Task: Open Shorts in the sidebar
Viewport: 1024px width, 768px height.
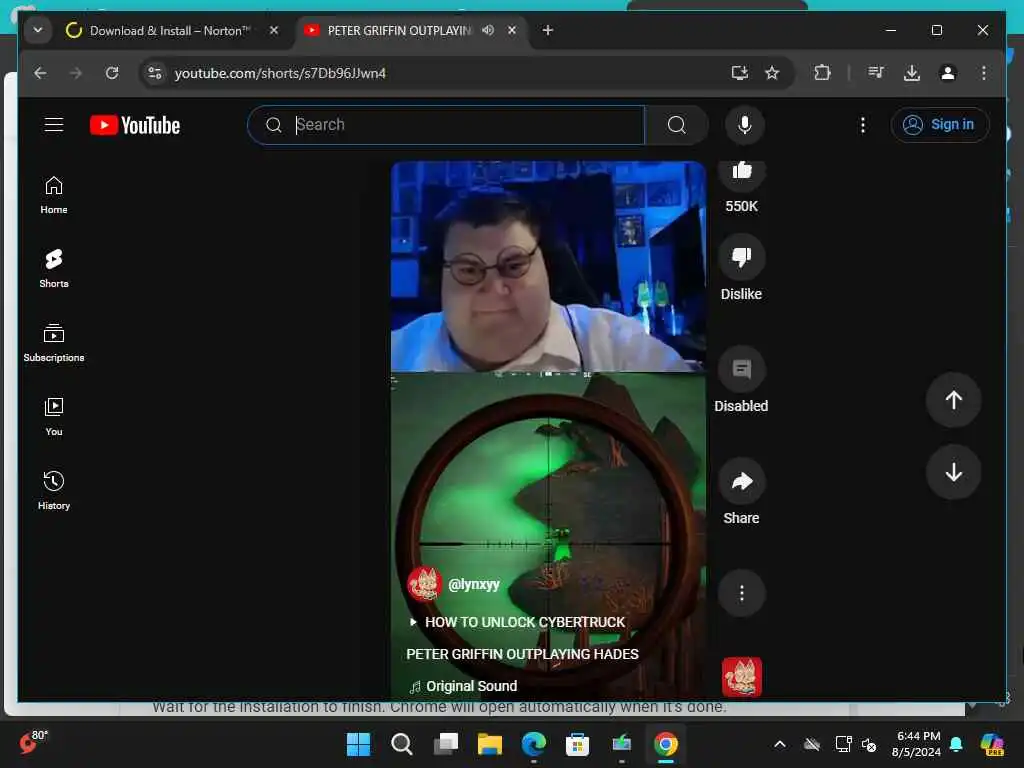Action: point(54,268)
